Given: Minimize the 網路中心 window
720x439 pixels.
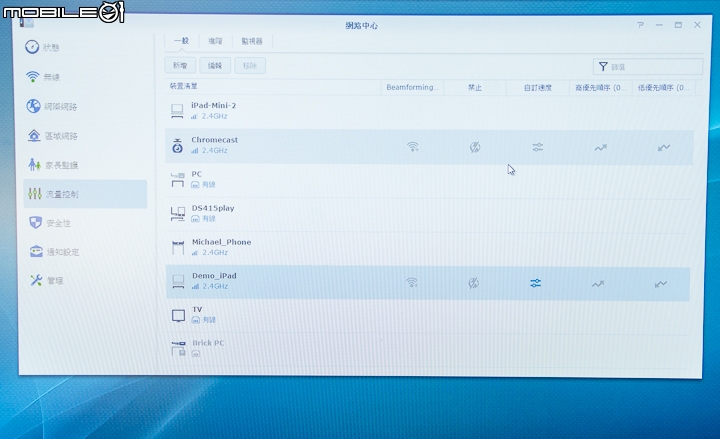Looking at the screenshot, I should [659, 25].
